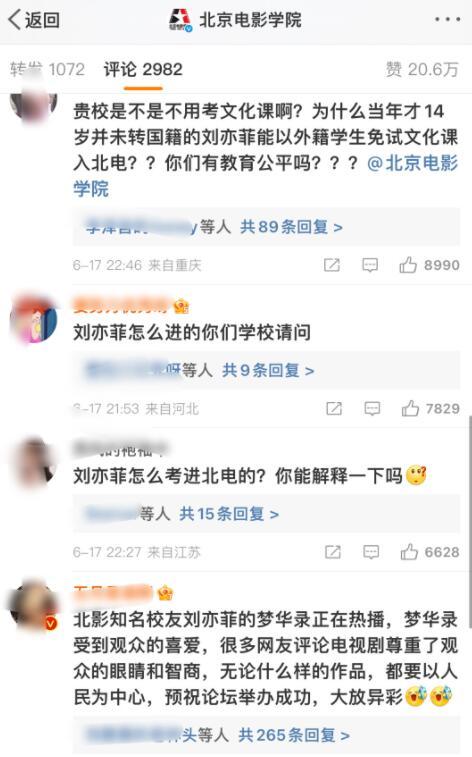Expand the 共15条回复 replies thread
Viewport: 472px width, 757px height.
229,514
